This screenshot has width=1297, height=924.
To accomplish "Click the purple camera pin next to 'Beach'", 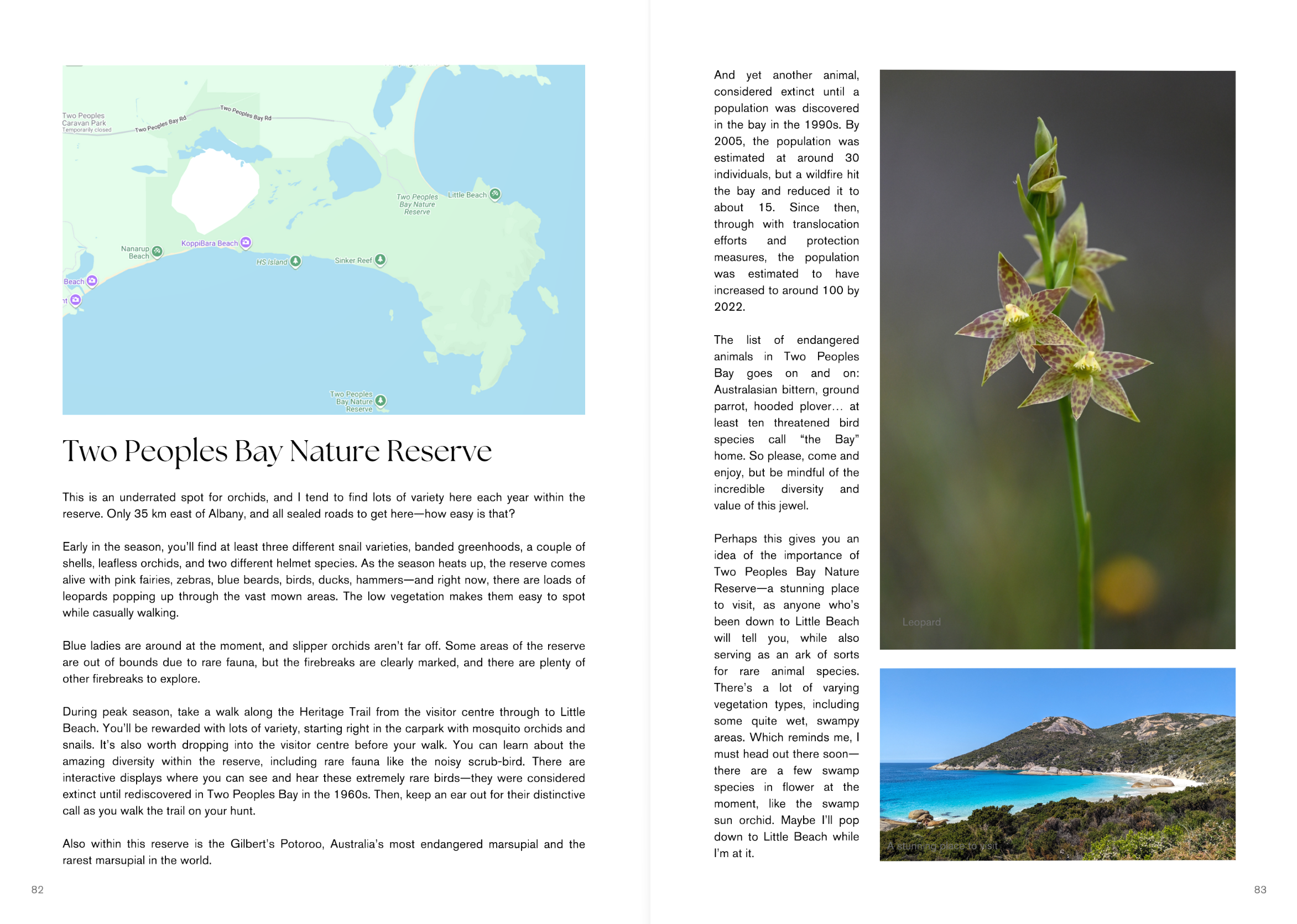I will (x=92, y=280).
